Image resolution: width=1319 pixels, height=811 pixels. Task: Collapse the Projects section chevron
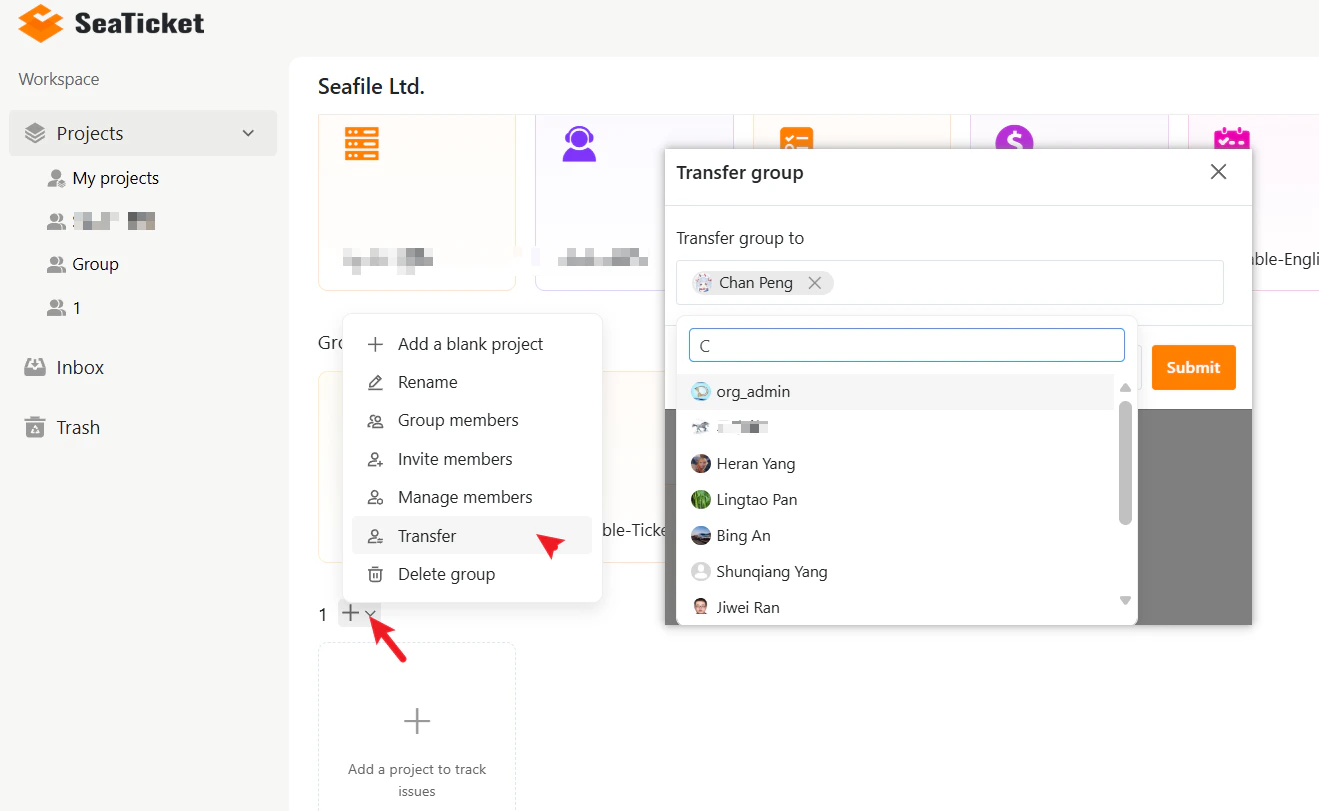coord(248,133)
